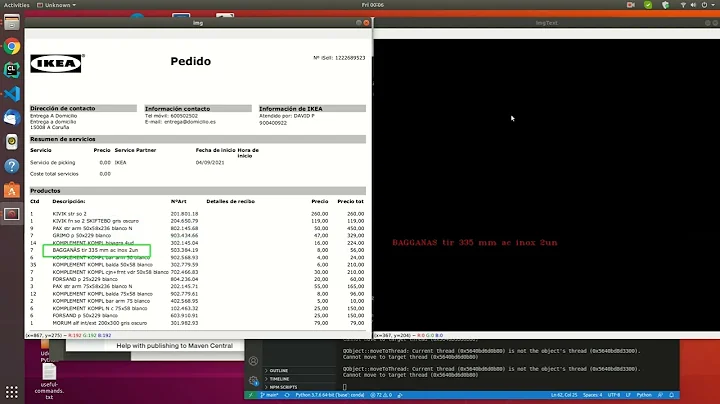
Task: Open the notifications bell in VS Code status bar
Action: click(x=671, y=395)
